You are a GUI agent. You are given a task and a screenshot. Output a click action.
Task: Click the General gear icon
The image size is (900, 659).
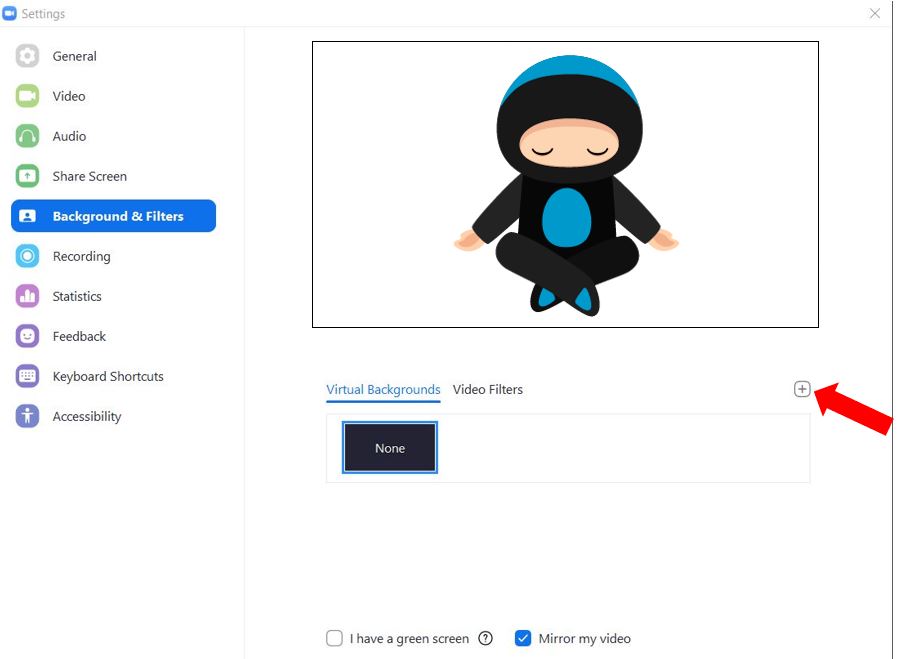(27, 56)
